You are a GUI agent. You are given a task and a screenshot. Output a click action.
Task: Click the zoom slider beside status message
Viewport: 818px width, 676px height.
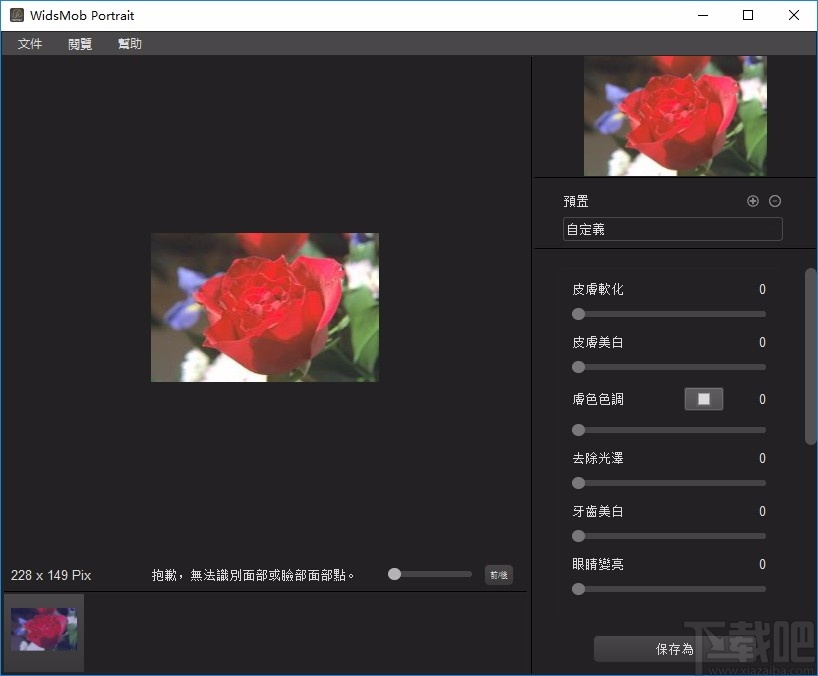click(430, 574)
